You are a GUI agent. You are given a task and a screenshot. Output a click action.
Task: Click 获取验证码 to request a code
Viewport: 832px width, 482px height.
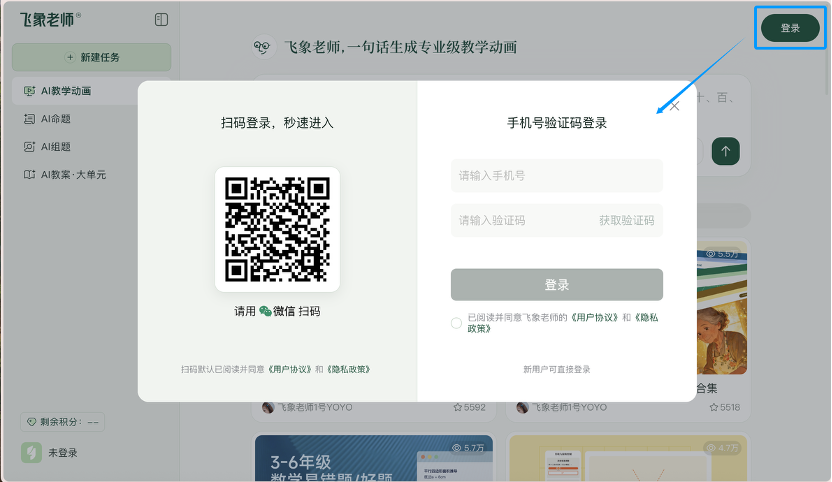click(x=627, y=220)
